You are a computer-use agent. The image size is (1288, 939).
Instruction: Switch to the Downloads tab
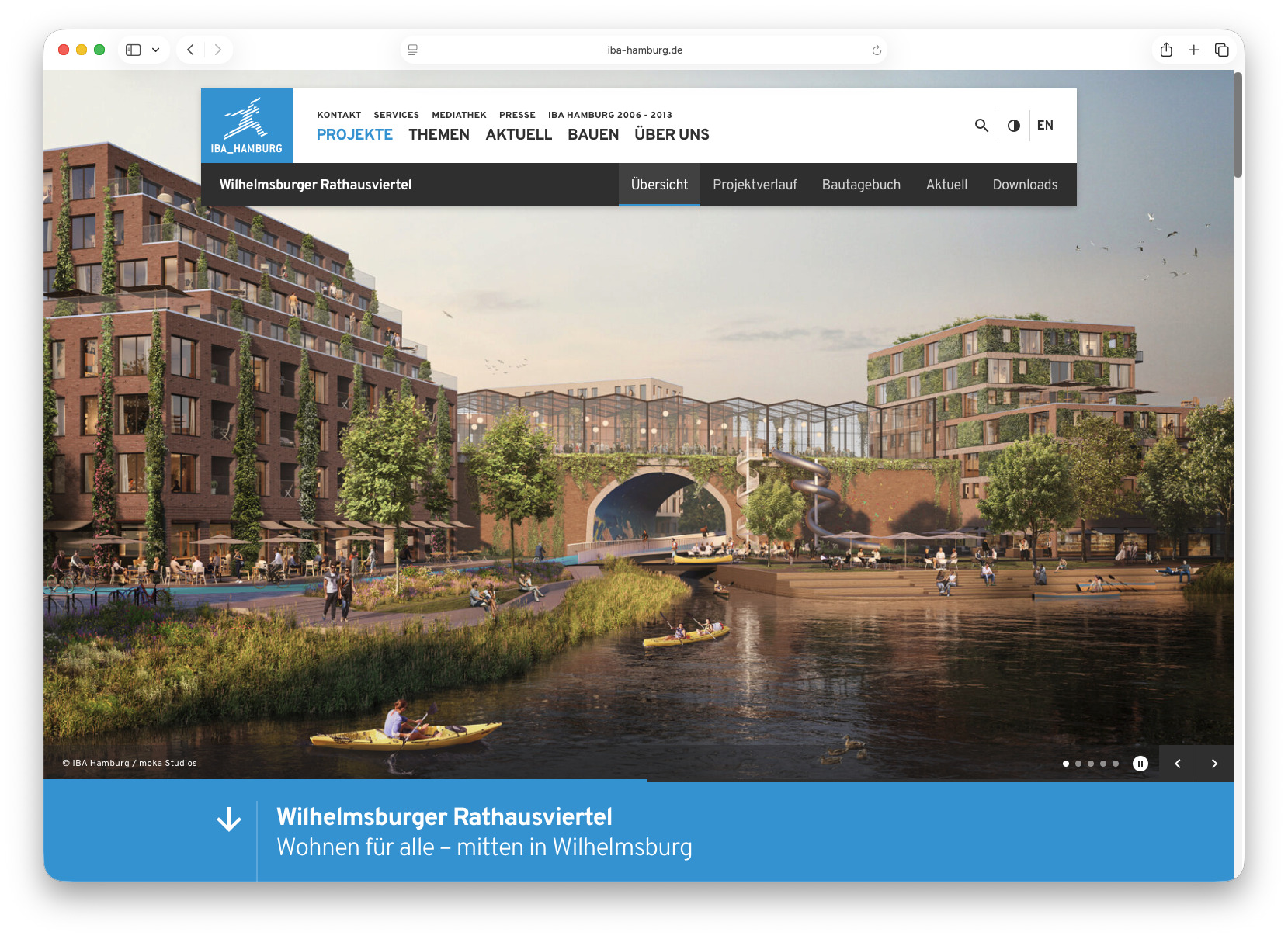[x=1024, y=185]
